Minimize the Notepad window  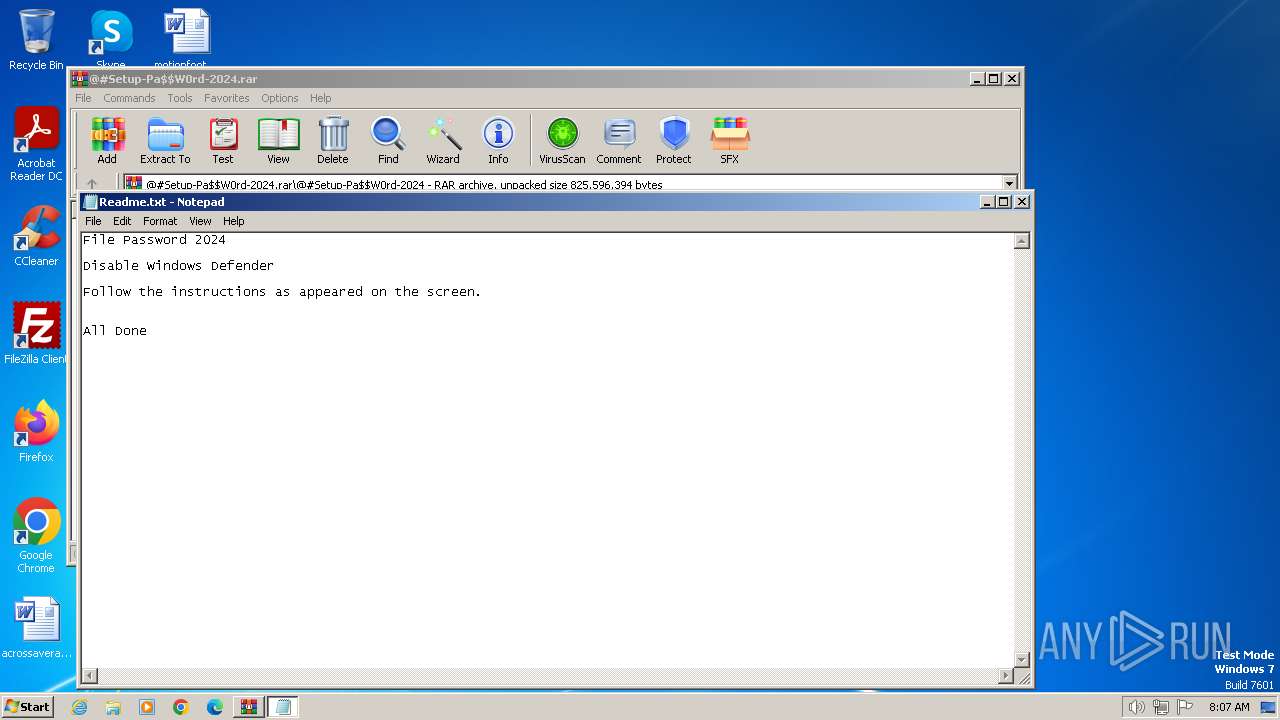[x=987, y=201]
